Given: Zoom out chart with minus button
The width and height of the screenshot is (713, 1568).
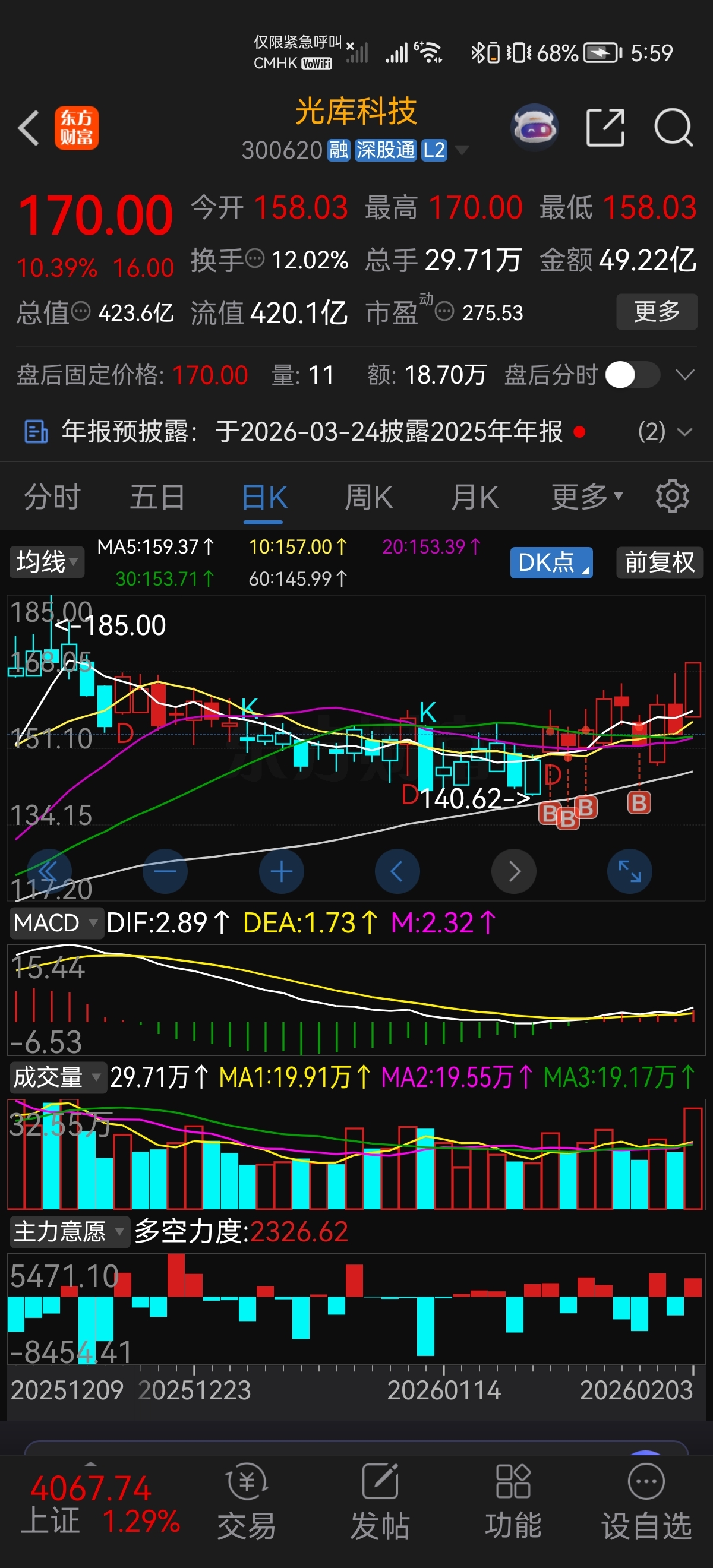Looking at the screenshot, I should pos(165,872).
